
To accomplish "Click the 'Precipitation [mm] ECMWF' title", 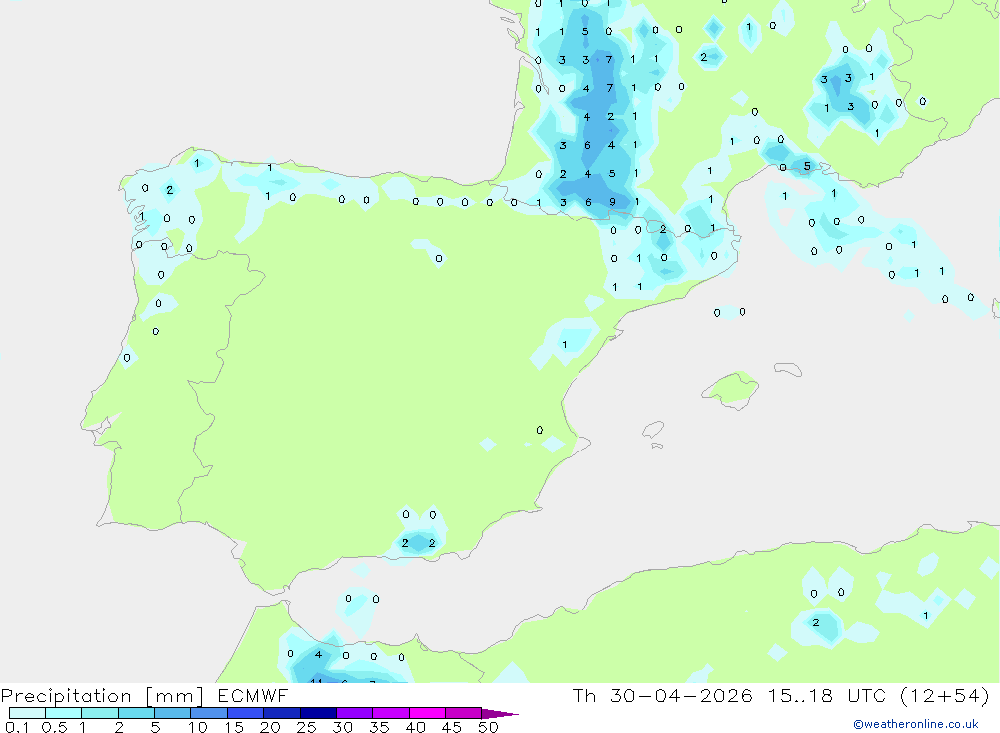I will tap(144, 695).
